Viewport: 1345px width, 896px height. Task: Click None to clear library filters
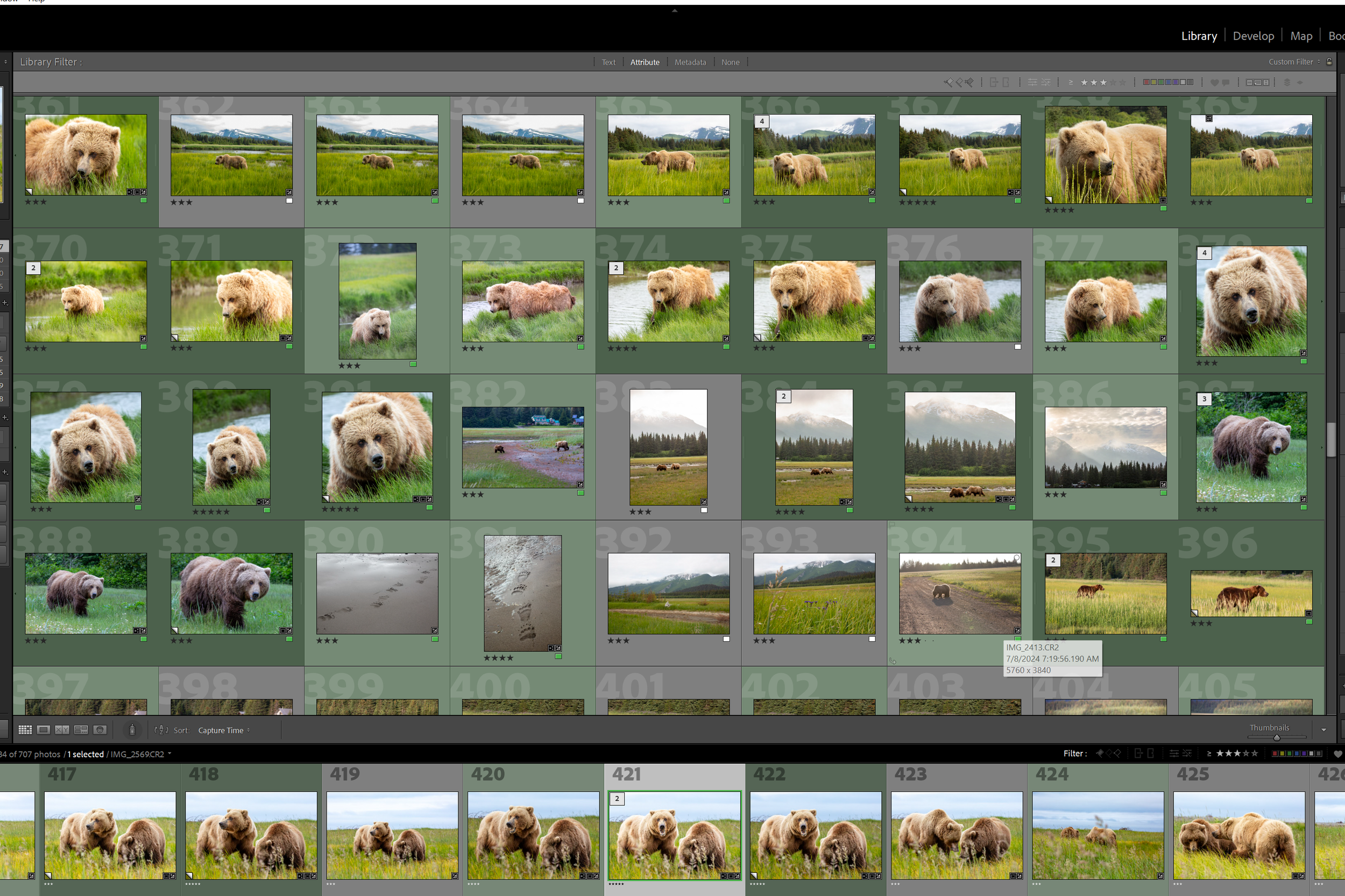(x=731, y=62)
